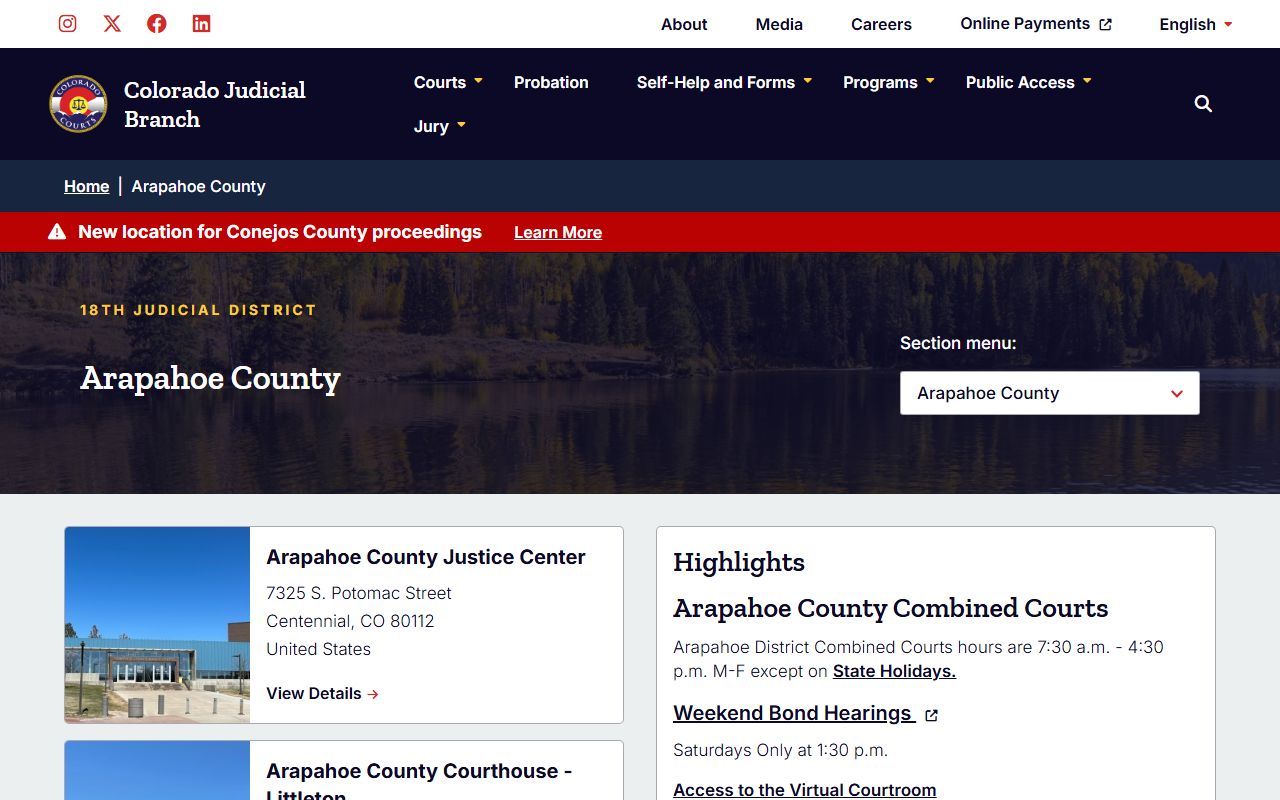Image resolution: width=1280 pixels, height=800 pixels.
Task: Click the Colorado Courts seal logo
Action: pos(78,103)
